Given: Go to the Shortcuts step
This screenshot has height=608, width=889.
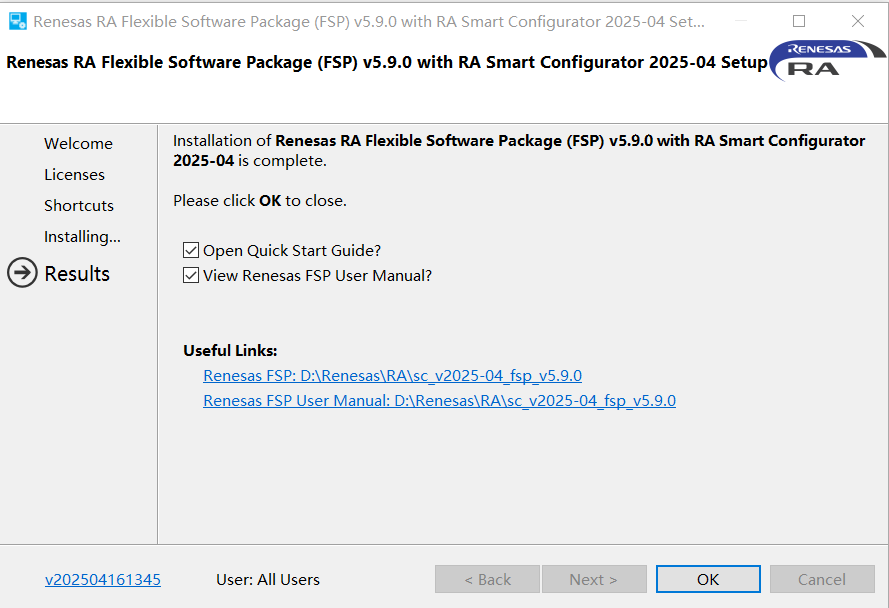Looking at the screenshot, I should pos(79,206).
